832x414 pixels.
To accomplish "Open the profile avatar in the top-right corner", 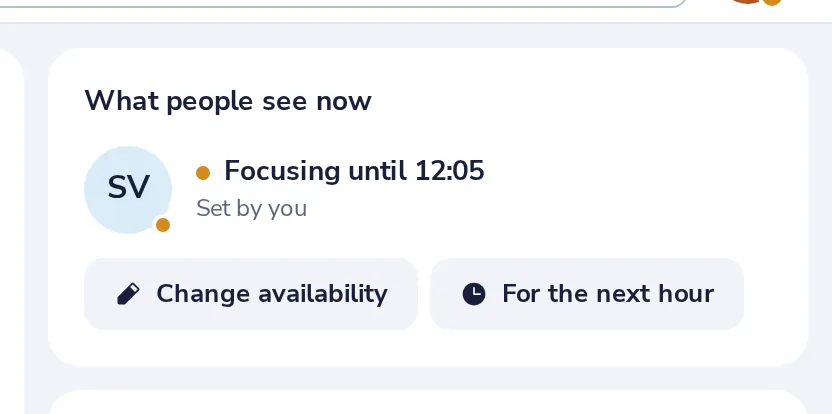I will pyautogui.click(x=748, y=2).
